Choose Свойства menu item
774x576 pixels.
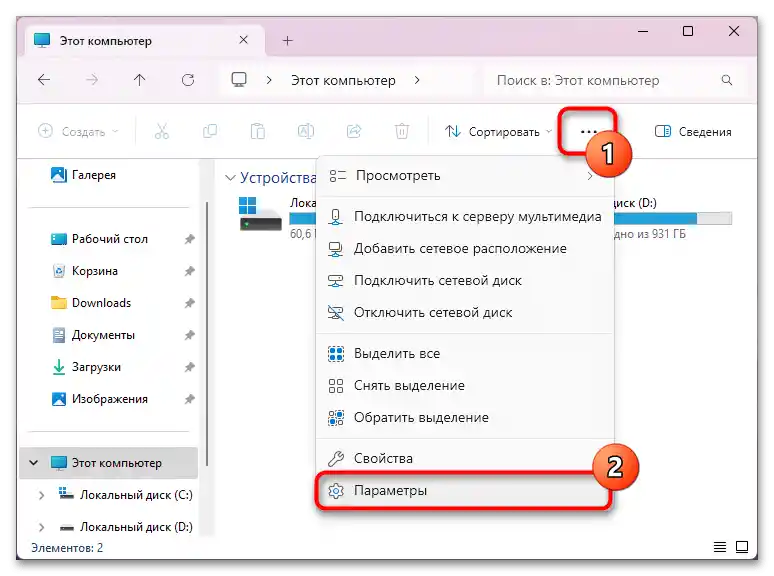(464, 459)
